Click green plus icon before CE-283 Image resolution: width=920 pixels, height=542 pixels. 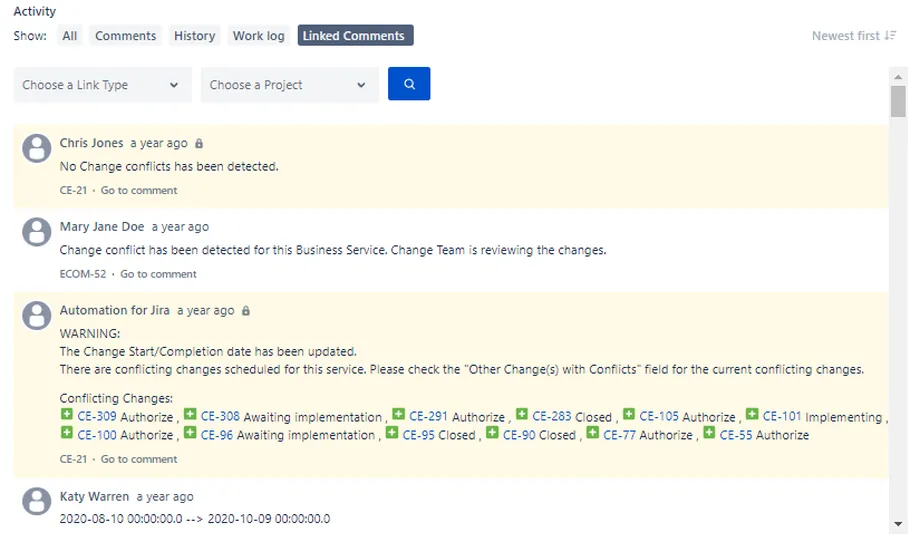tap(522, 415)
